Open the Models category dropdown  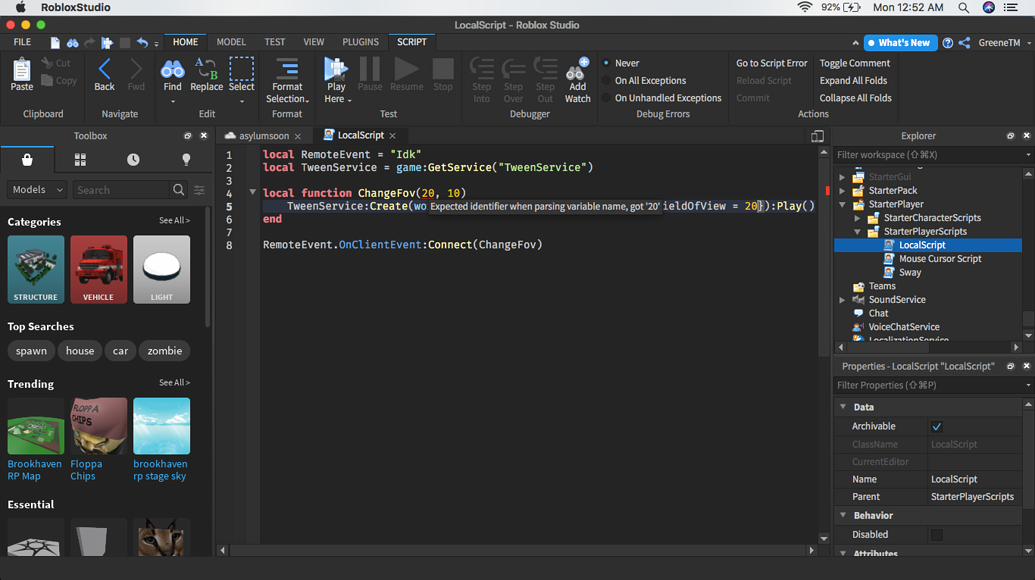[x=37, y=189]
